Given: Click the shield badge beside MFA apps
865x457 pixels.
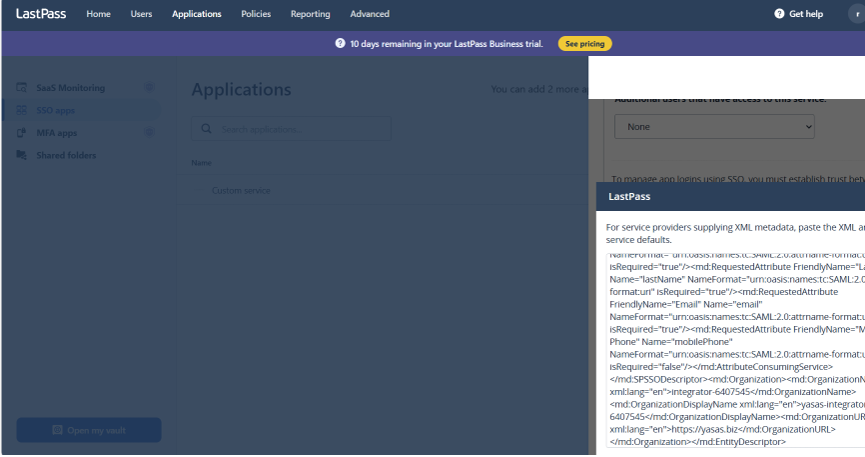Looking at the screenshot, I should (x=149, y=133).
